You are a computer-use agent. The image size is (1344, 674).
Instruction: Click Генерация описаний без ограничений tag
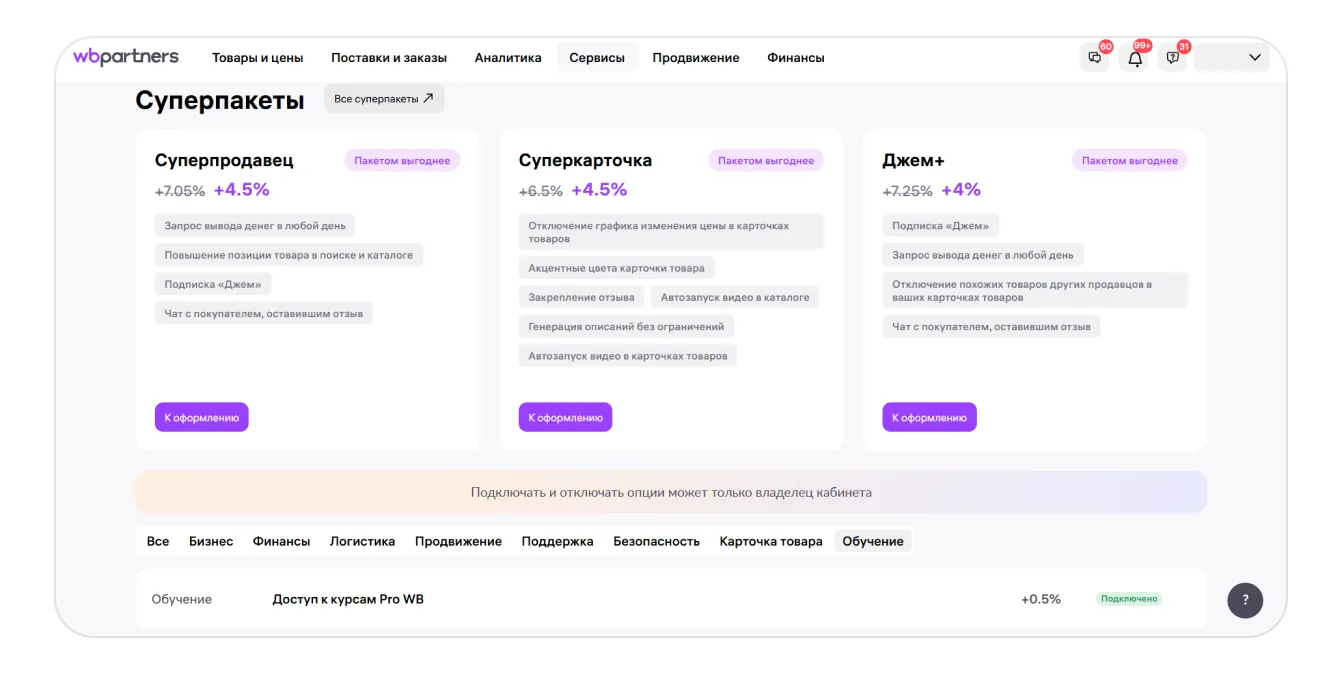[x=627, y=326]
